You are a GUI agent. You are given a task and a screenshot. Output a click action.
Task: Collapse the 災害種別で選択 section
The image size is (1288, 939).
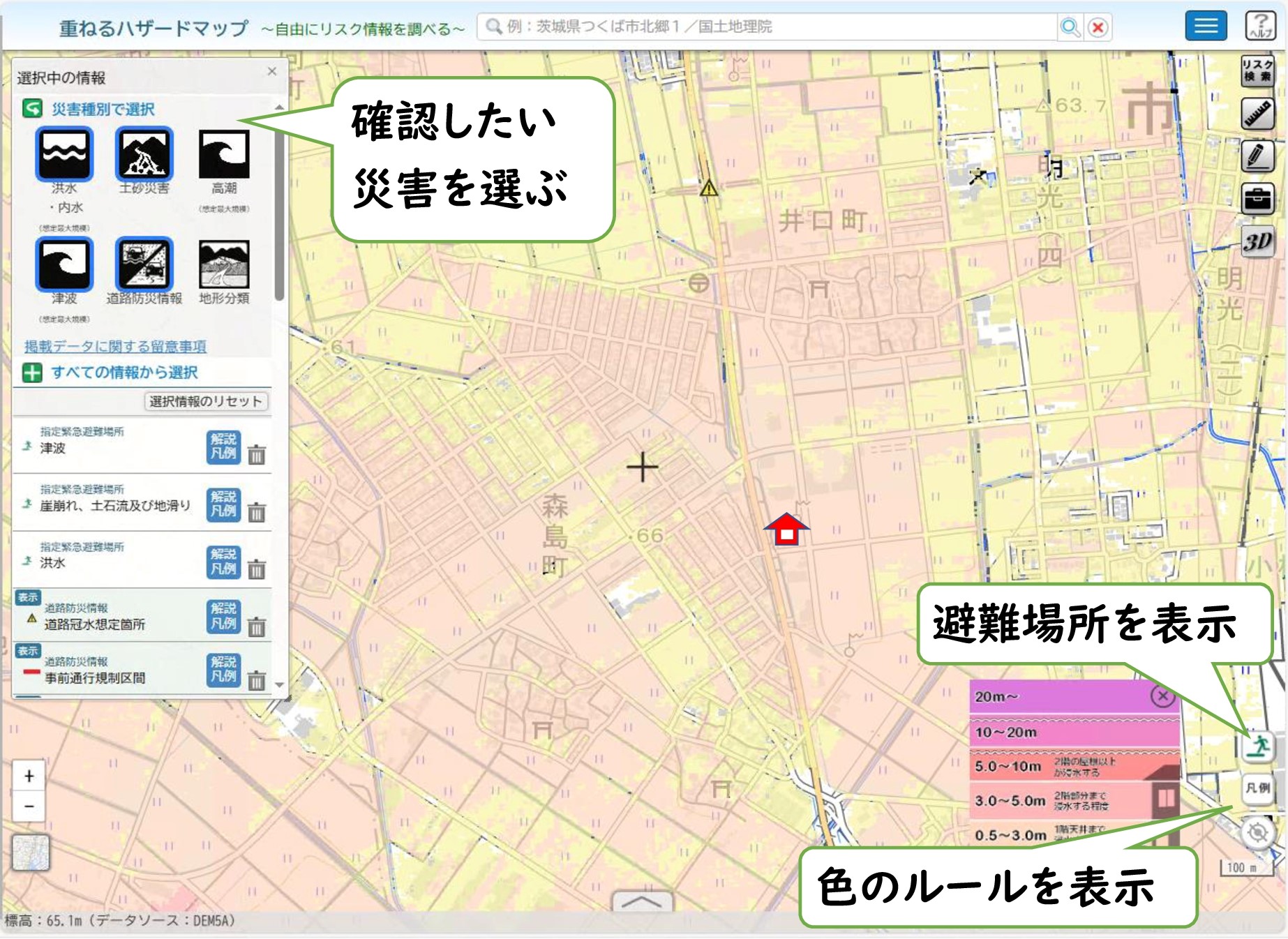32,109
